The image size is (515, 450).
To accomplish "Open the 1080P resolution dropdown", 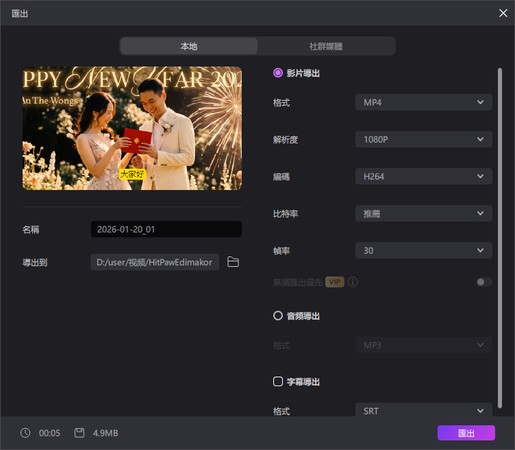I will (x=423, y=139).
